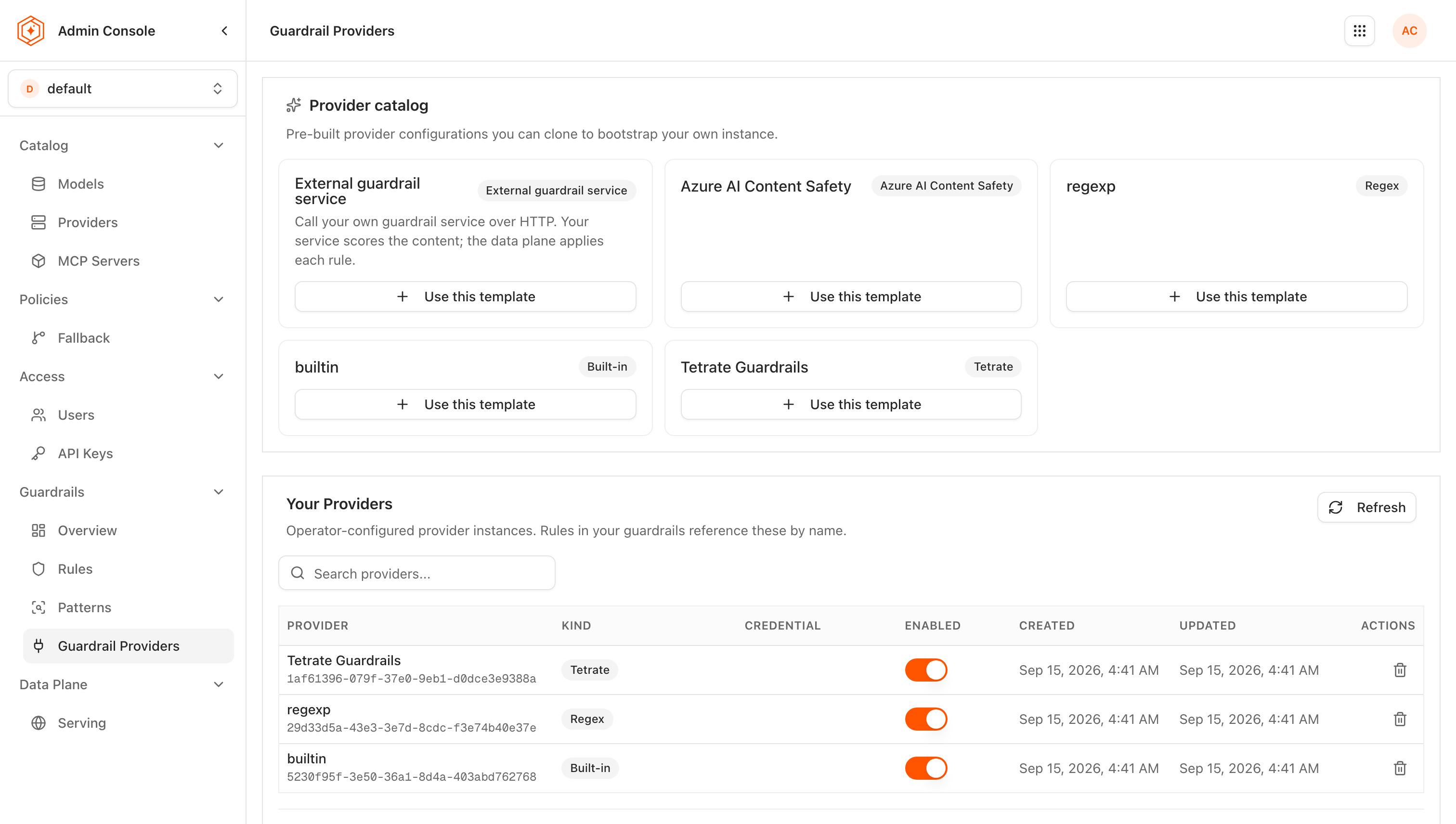Open API Keys page

click(128, 453)
